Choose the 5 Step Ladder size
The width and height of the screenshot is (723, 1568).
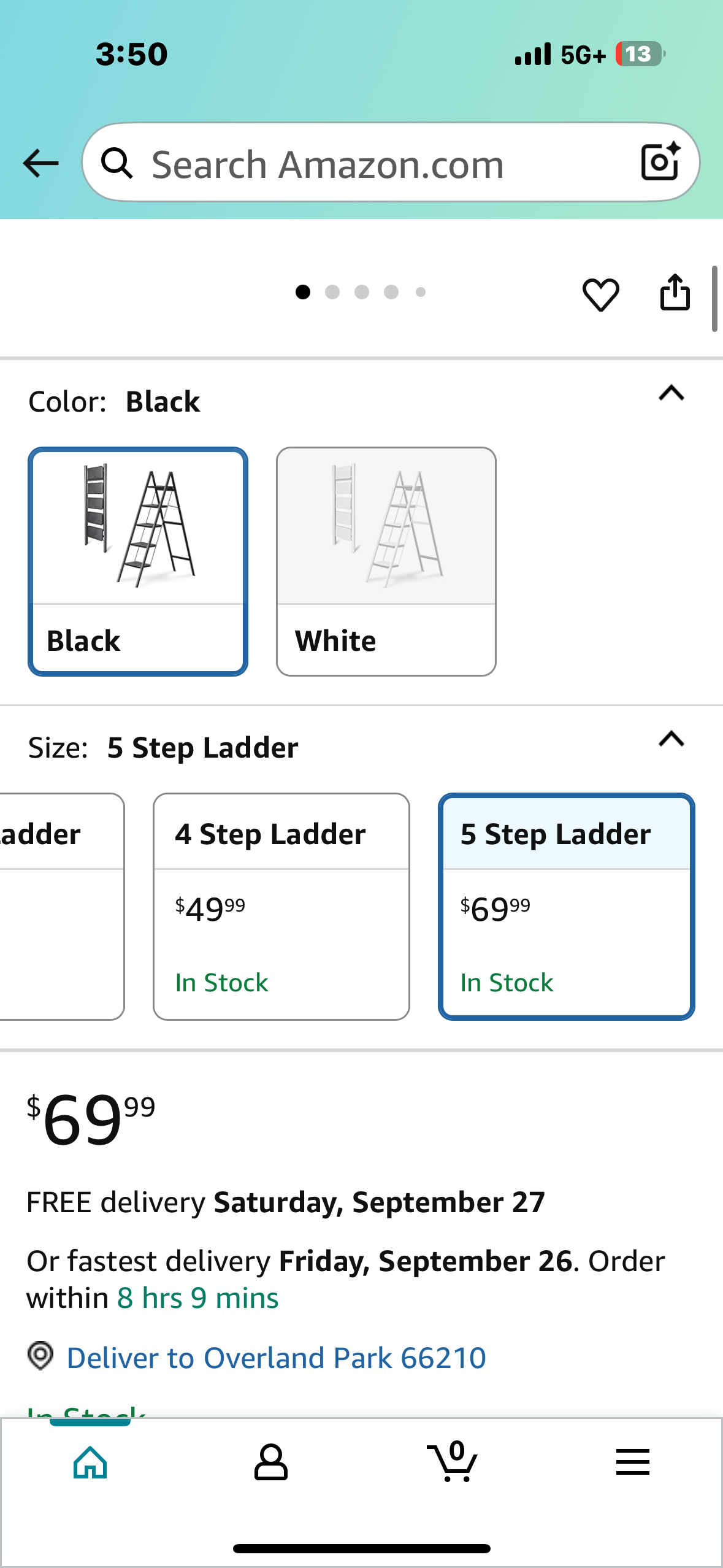coord(566,906)
